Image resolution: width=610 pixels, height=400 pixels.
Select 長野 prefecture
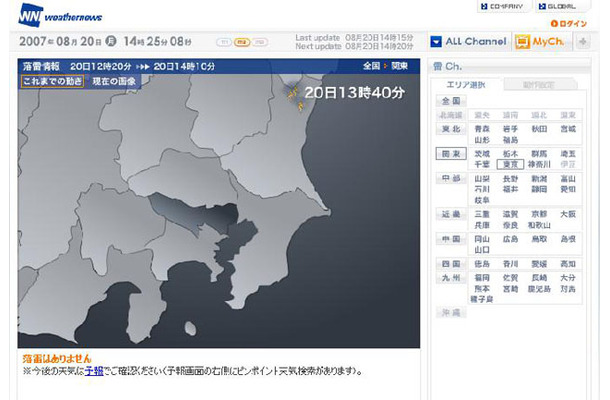510,179
